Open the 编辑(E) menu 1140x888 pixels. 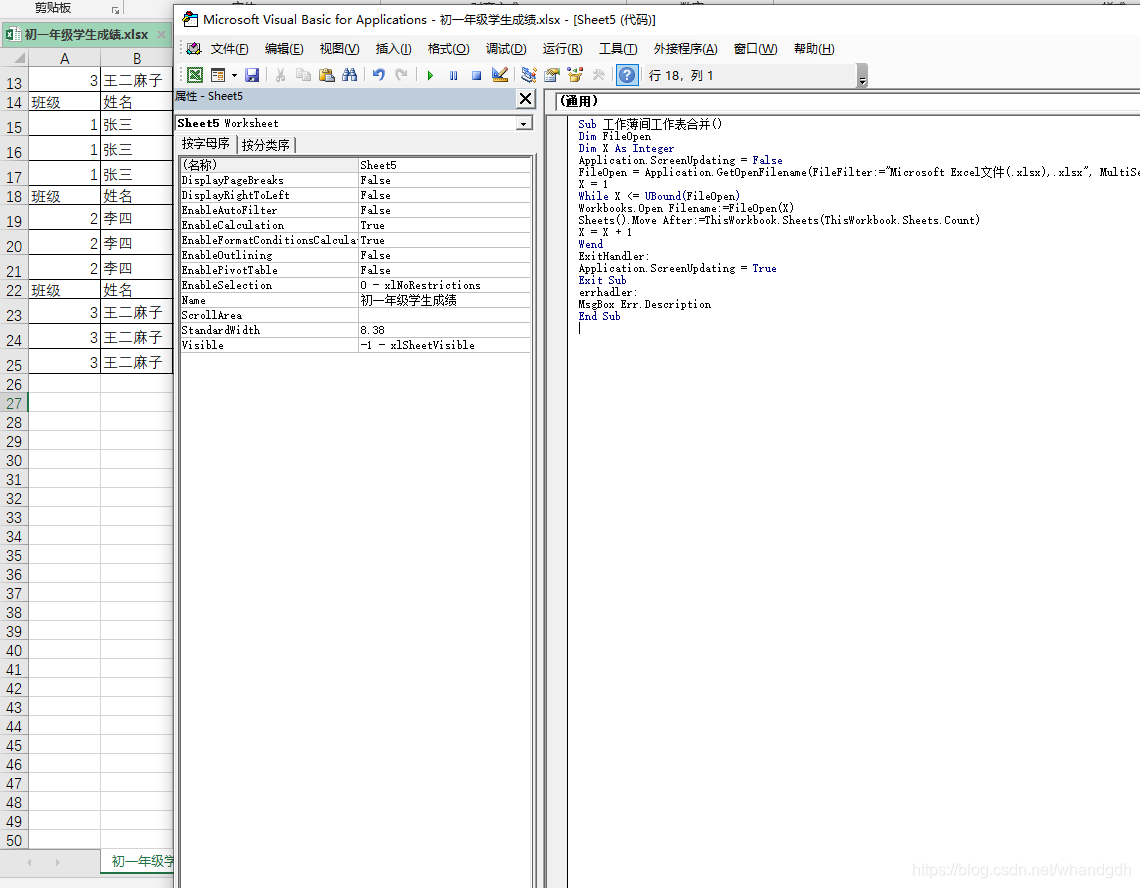pos(284,49)
